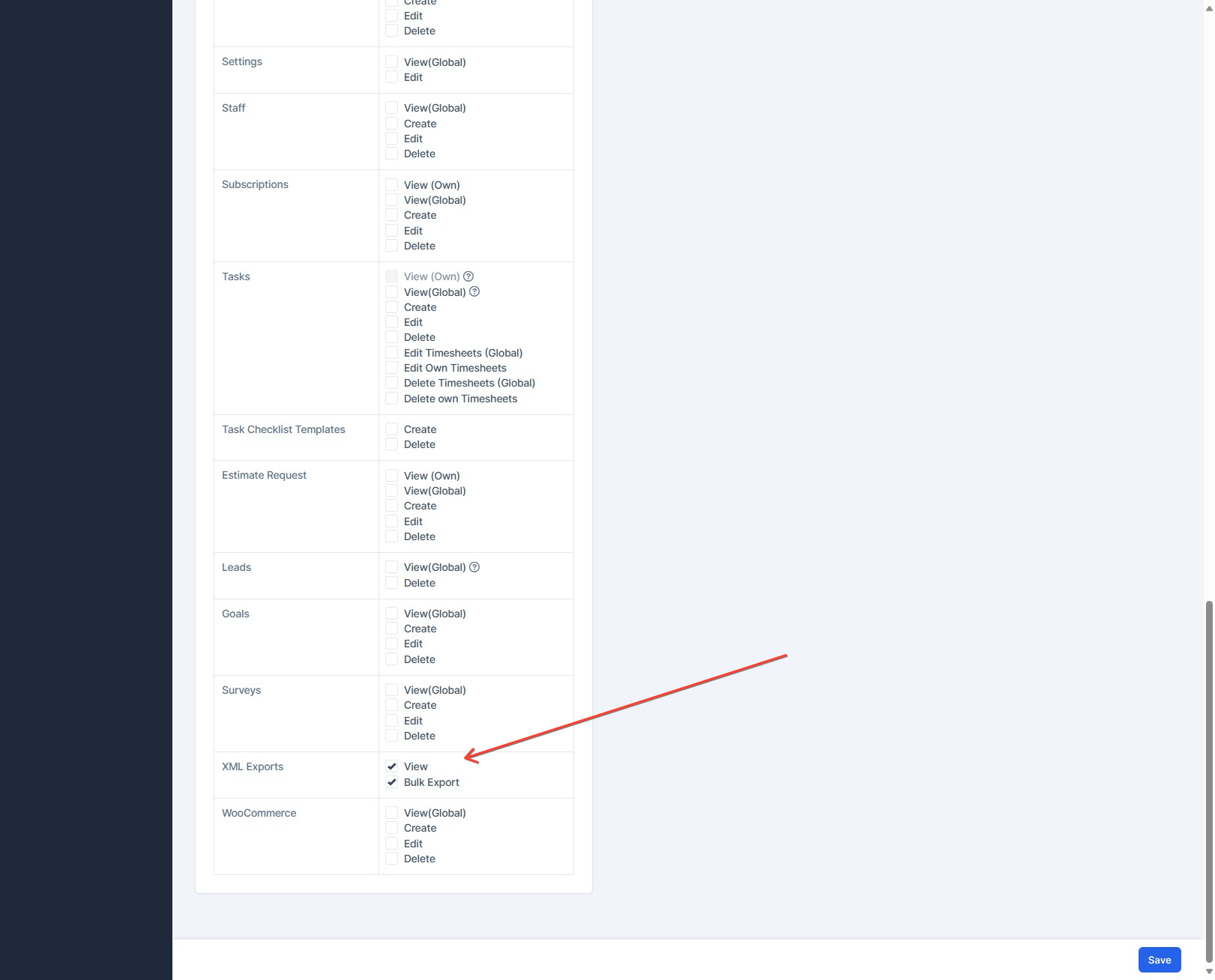Enable WooCommerce Delete permission
This screenshot has height=980, width=1215.
coord(391,859)
